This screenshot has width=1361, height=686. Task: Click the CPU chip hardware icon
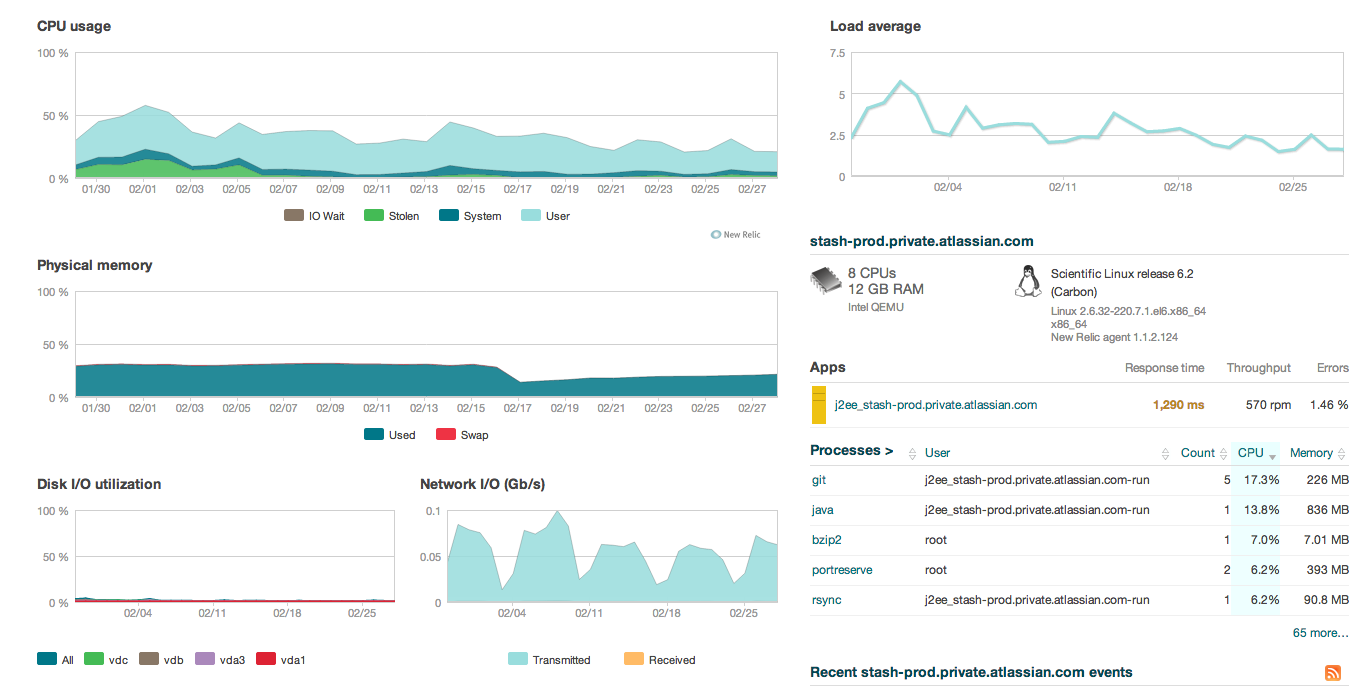(x=825, y=279)
